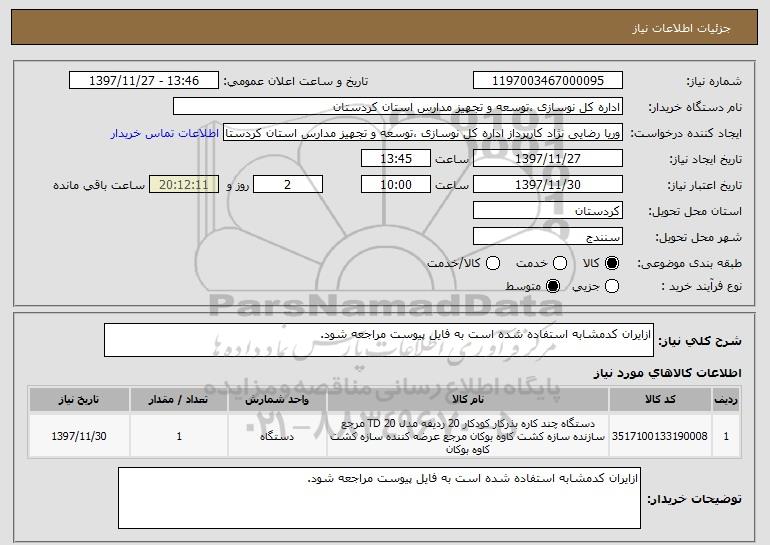Screen dimensions: 770x545
Task: Click the نام کالا column header
Action: (468, 399)
